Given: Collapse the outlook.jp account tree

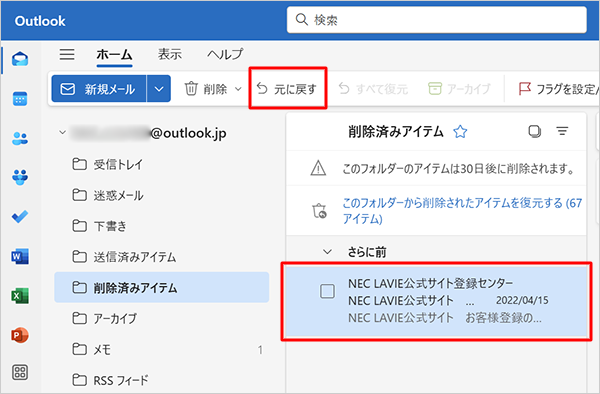Looking at the screenshot, I should (62, 132).
